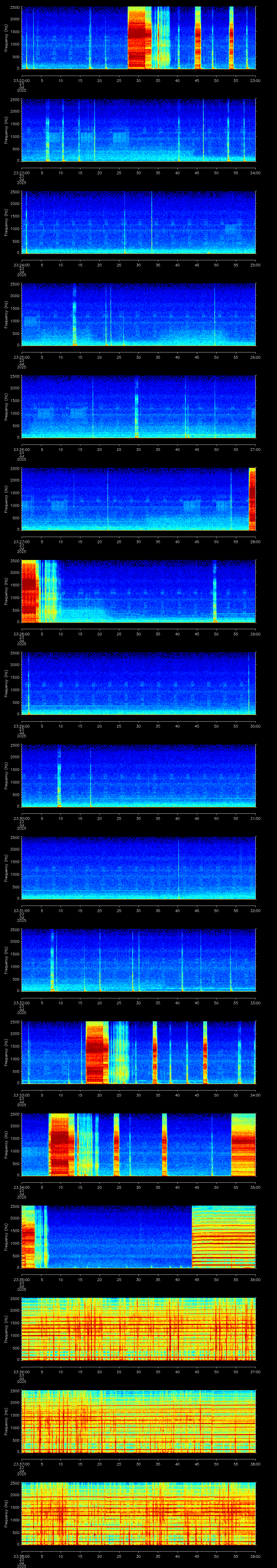Select the 23:34:00 start time label
277x1568 pixels.
tap(21, 1187)
